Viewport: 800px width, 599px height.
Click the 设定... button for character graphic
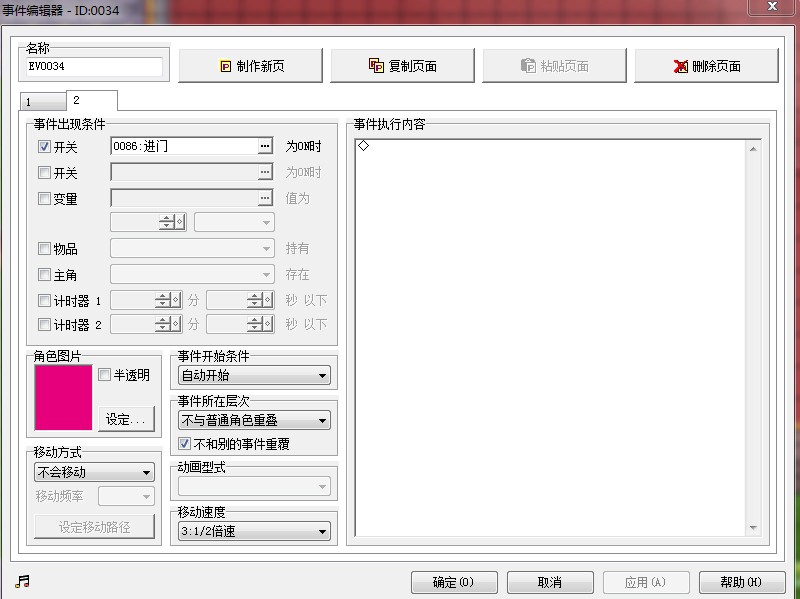point(126,419)
